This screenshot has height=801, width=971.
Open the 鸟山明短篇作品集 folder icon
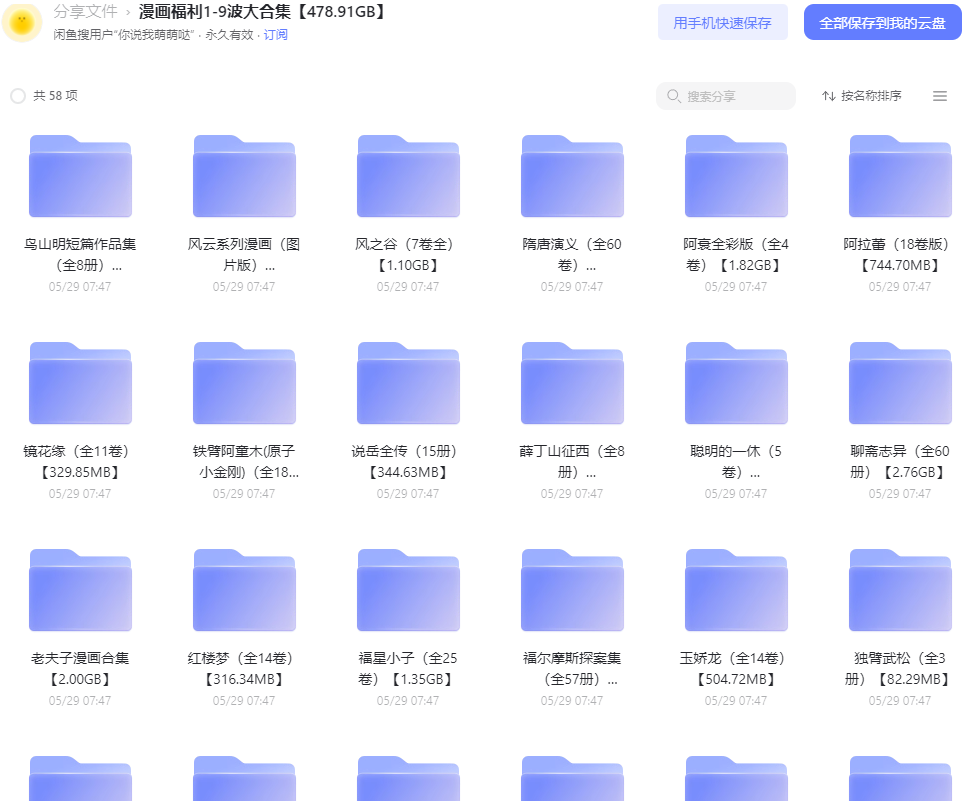tap(81, 176)
